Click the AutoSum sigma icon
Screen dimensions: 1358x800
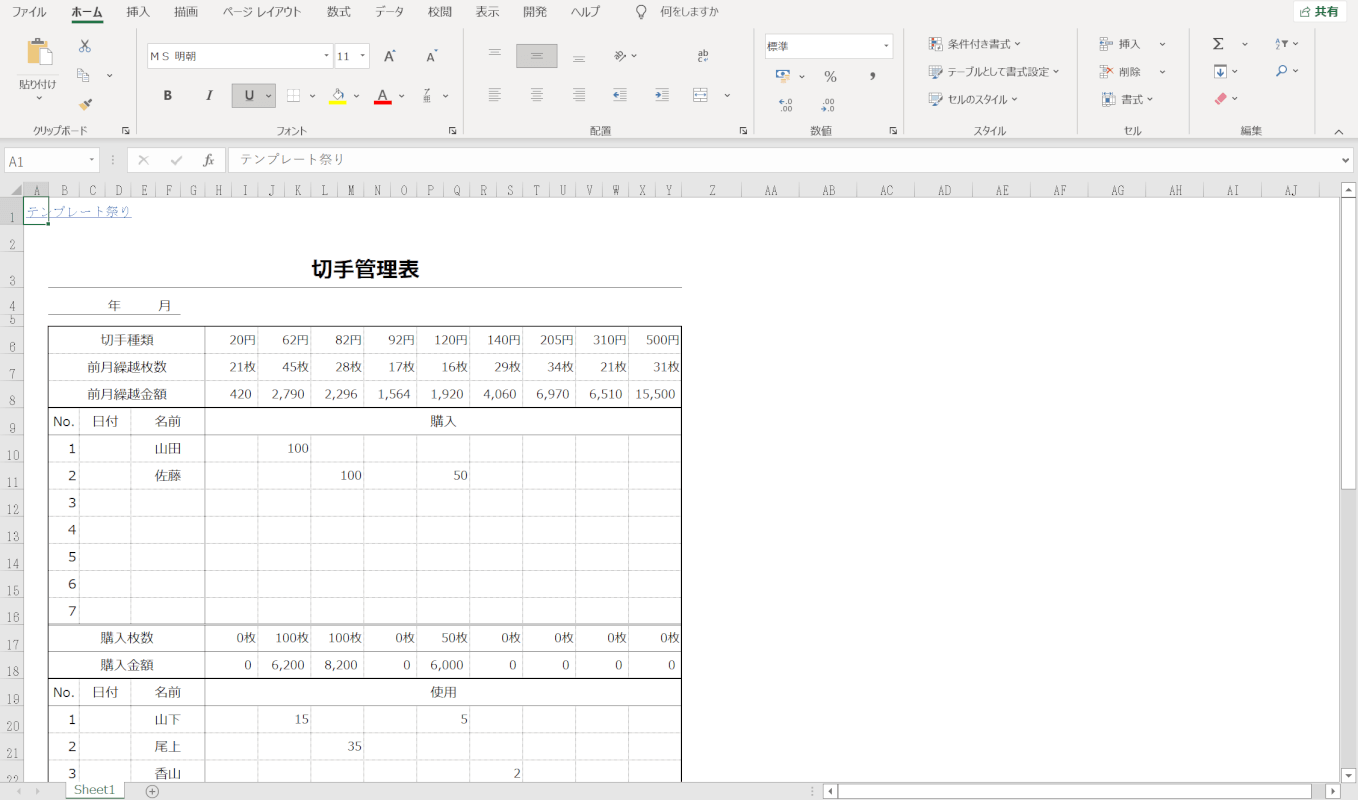point(1218,44)
